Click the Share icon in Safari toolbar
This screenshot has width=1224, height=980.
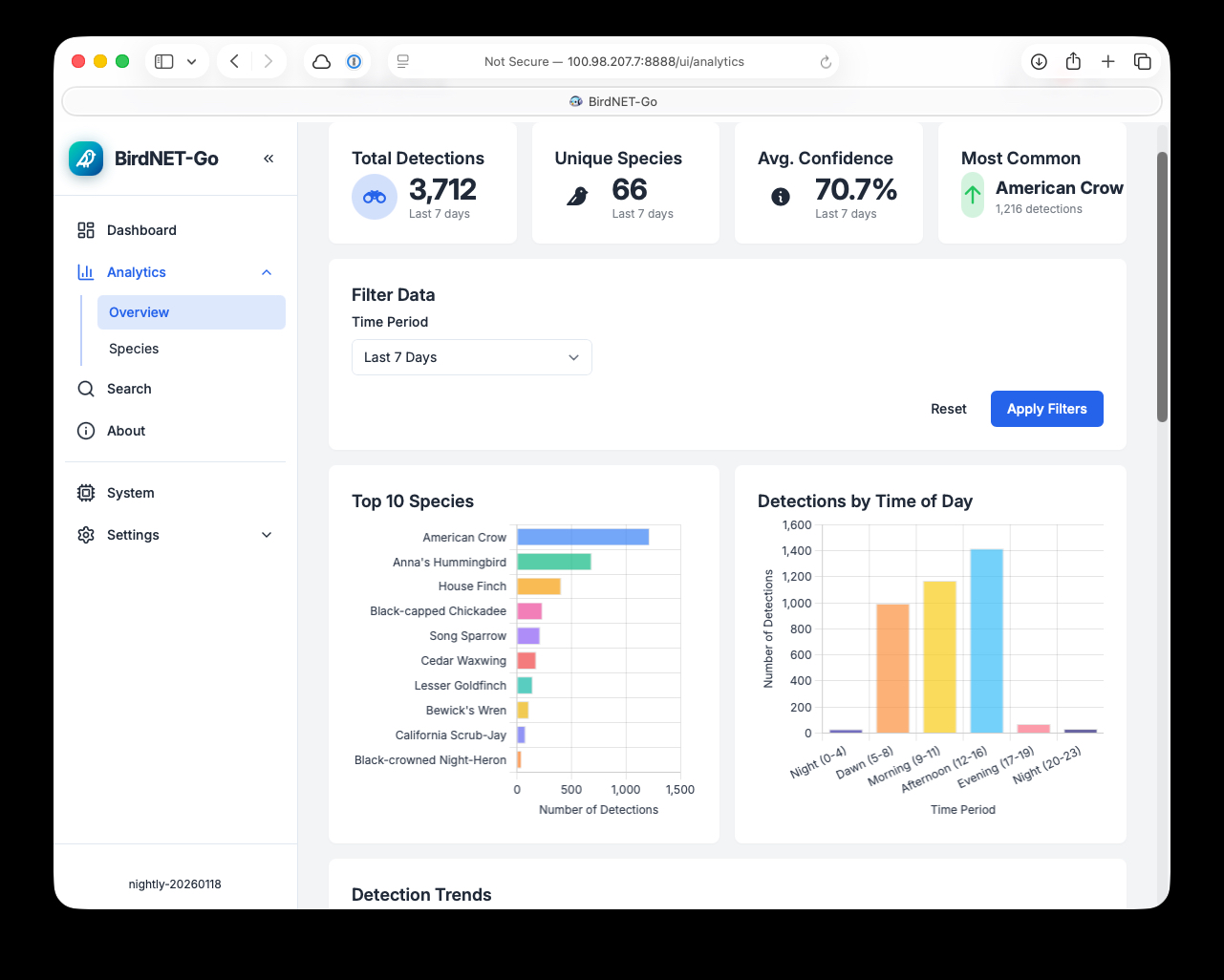[x=1073, y=61]
